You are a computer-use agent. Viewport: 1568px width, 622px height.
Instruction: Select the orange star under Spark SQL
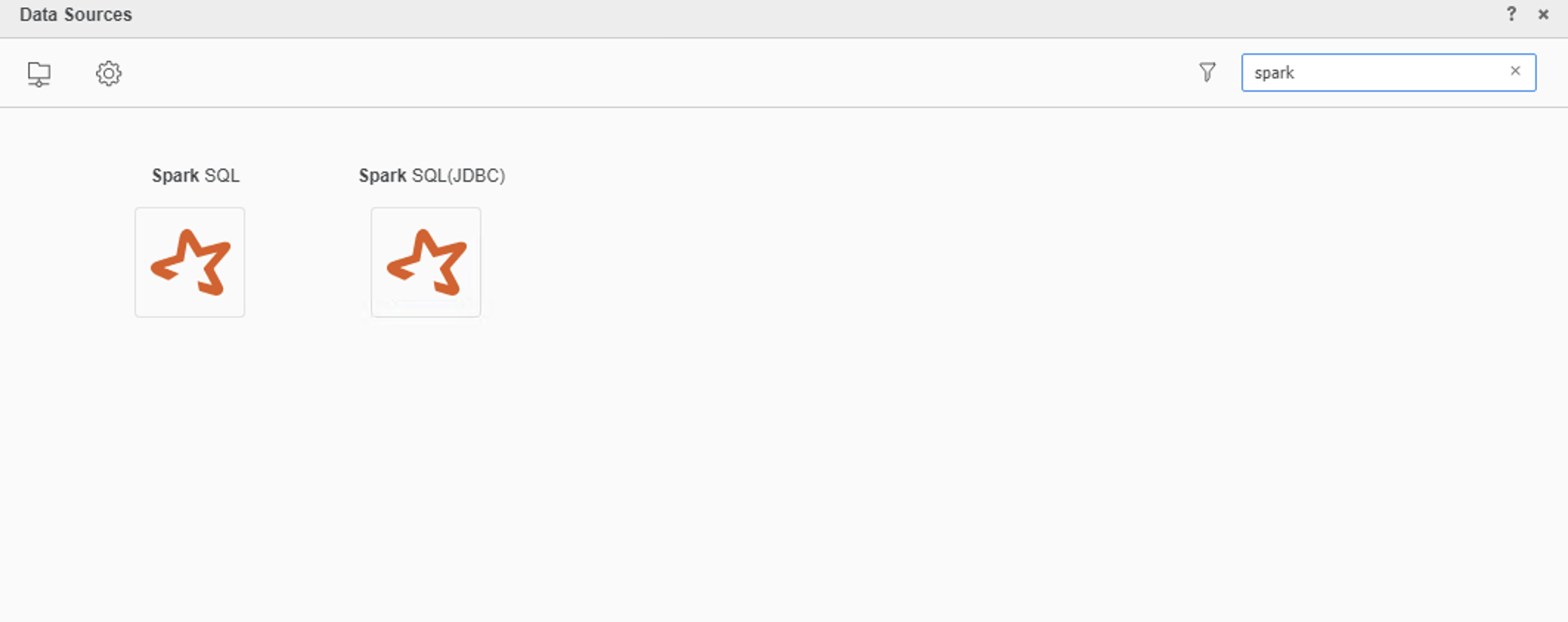[190, 262]
